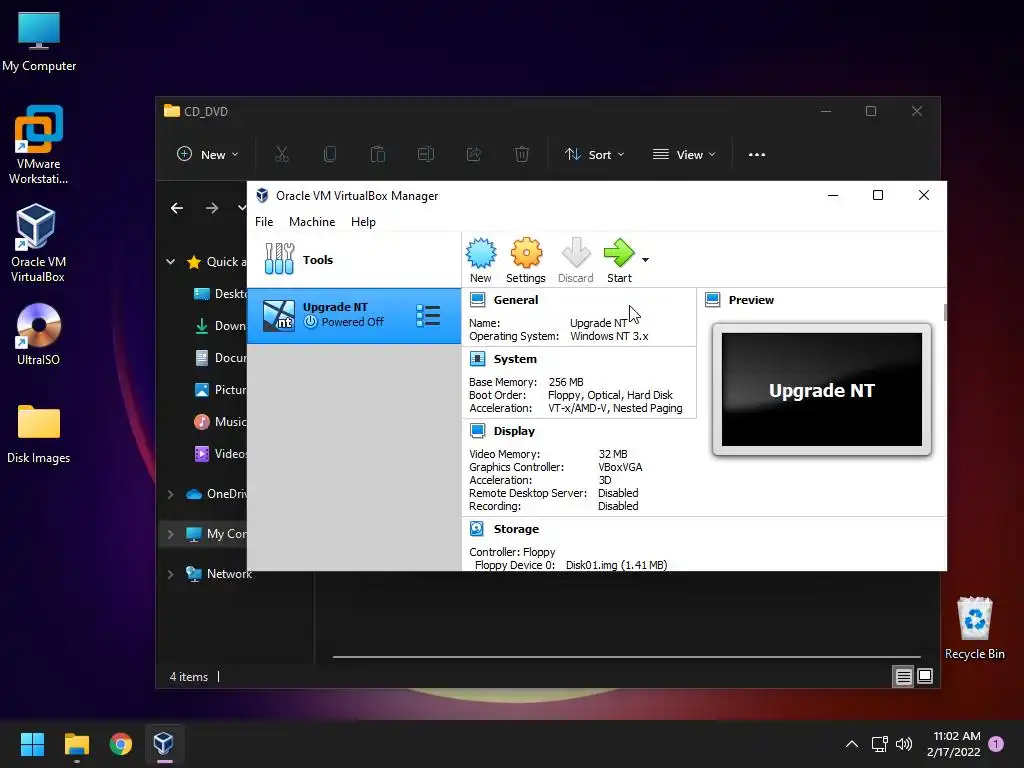
Task: Click the My Computer desktop icon
Action: click(39, 42)
